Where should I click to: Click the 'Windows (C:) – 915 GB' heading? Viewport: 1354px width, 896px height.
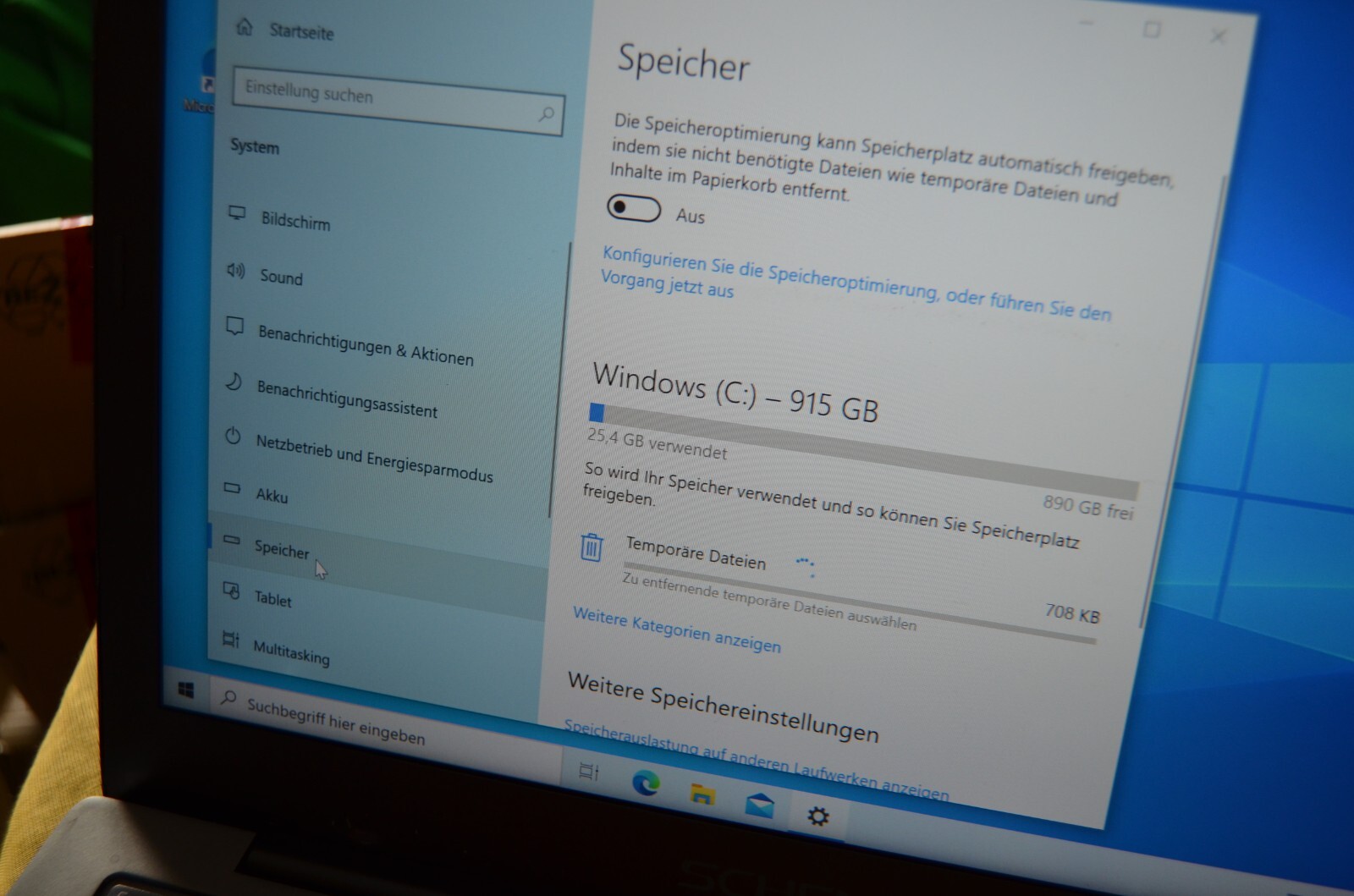tap(735, 392)
